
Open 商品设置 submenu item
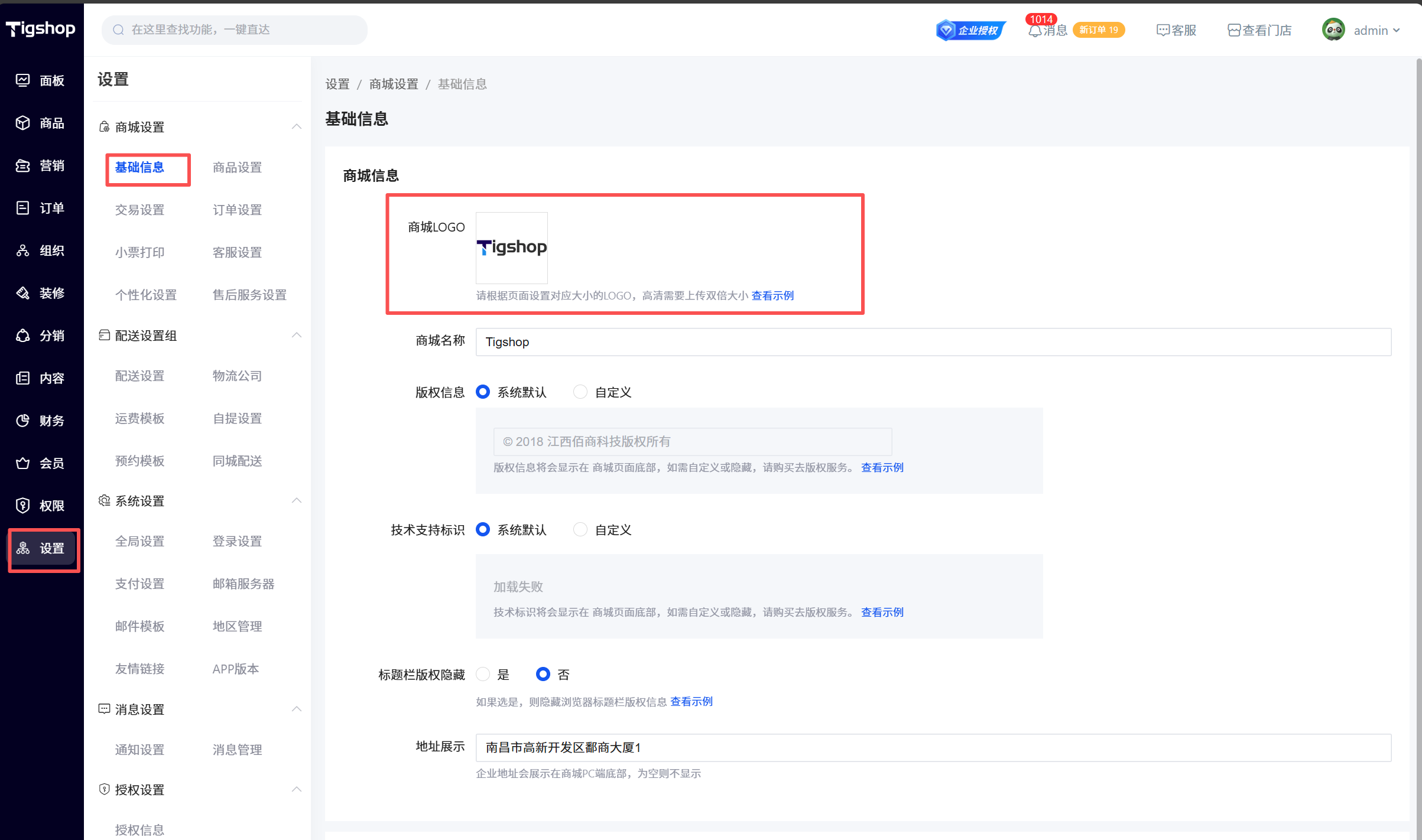(237, 167)
